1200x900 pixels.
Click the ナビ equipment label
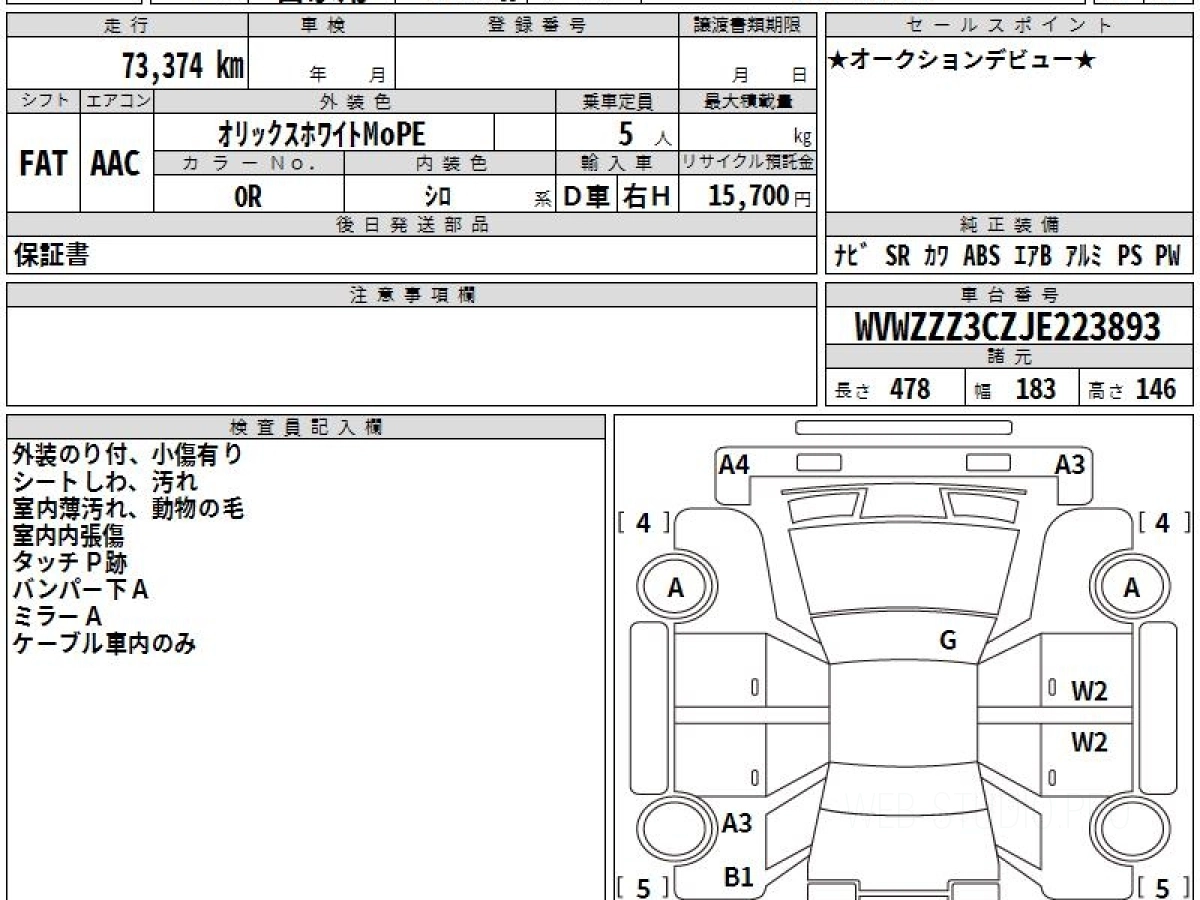851,256
